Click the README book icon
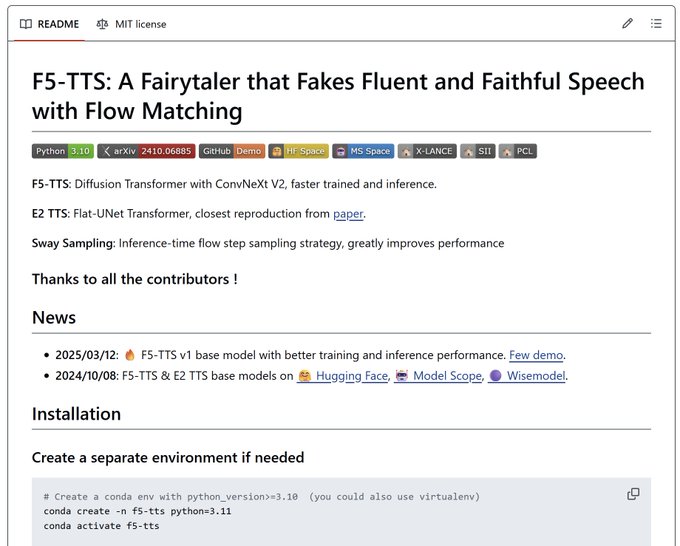The height and width of the screenshot is (546, 680). tap(26, 24)
